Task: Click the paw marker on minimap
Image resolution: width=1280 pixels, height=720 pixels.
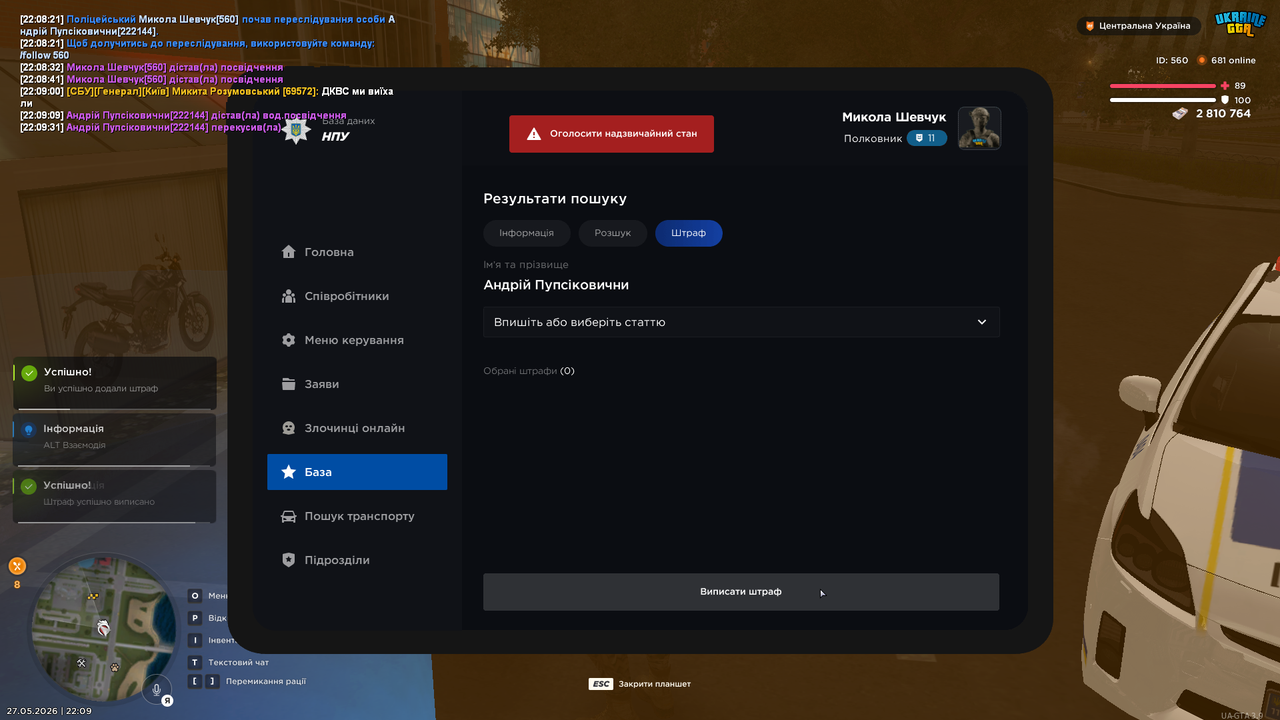Action: coord(115,667)
